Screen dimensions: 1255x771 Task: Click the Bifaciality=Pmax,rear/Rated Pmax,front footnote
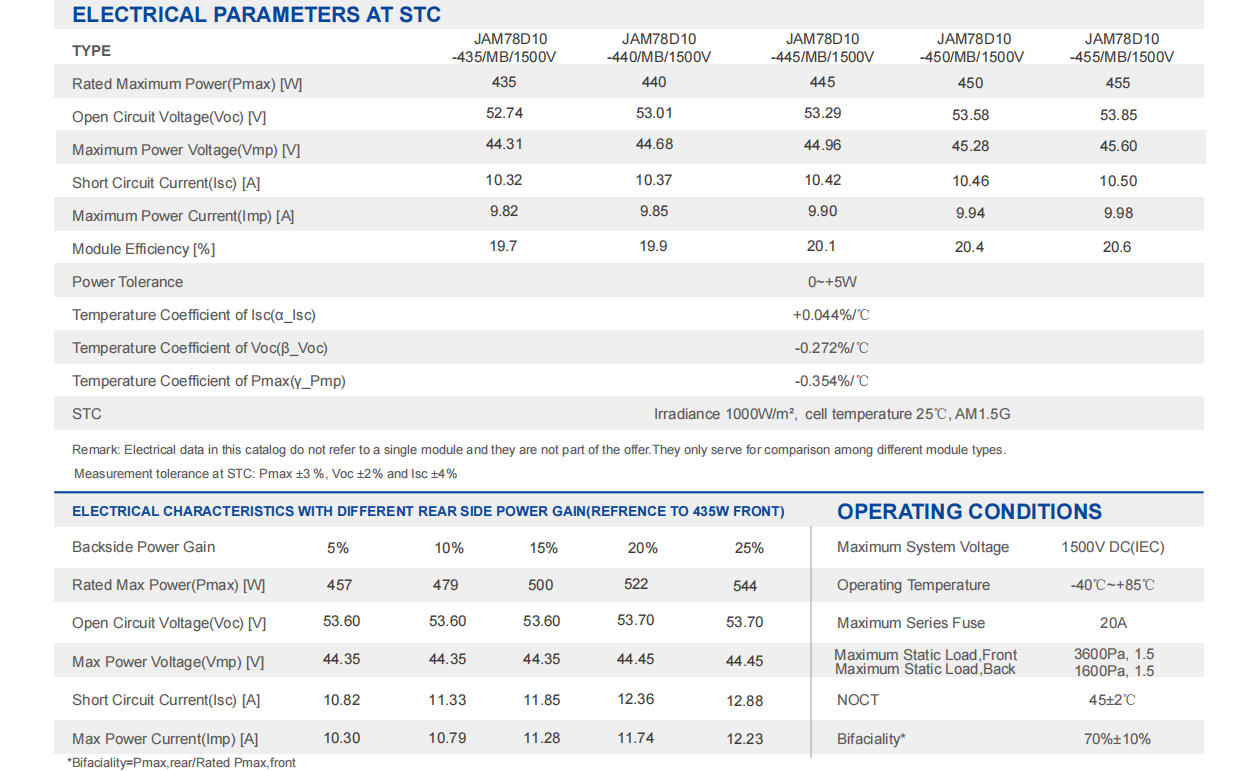coord(181,763)
